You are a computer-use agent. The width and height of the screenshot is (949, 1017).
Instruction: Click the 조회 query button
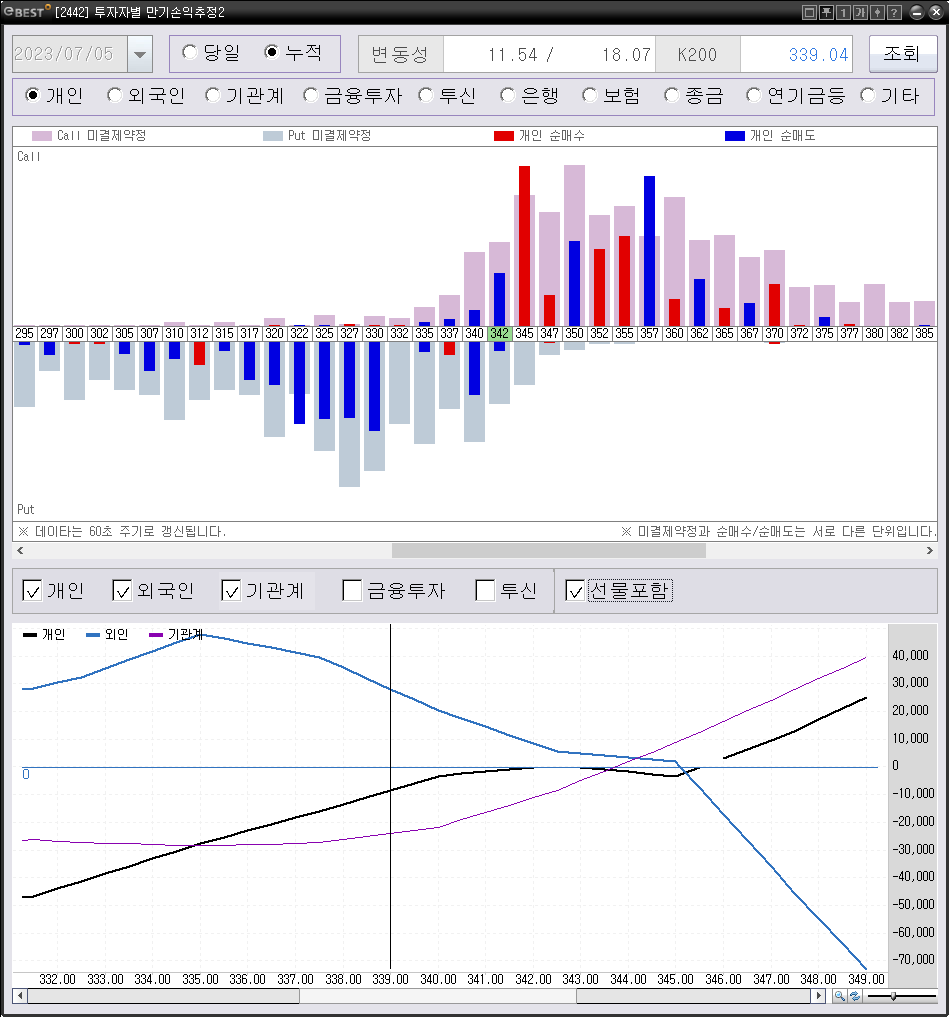tap(903, 53)
